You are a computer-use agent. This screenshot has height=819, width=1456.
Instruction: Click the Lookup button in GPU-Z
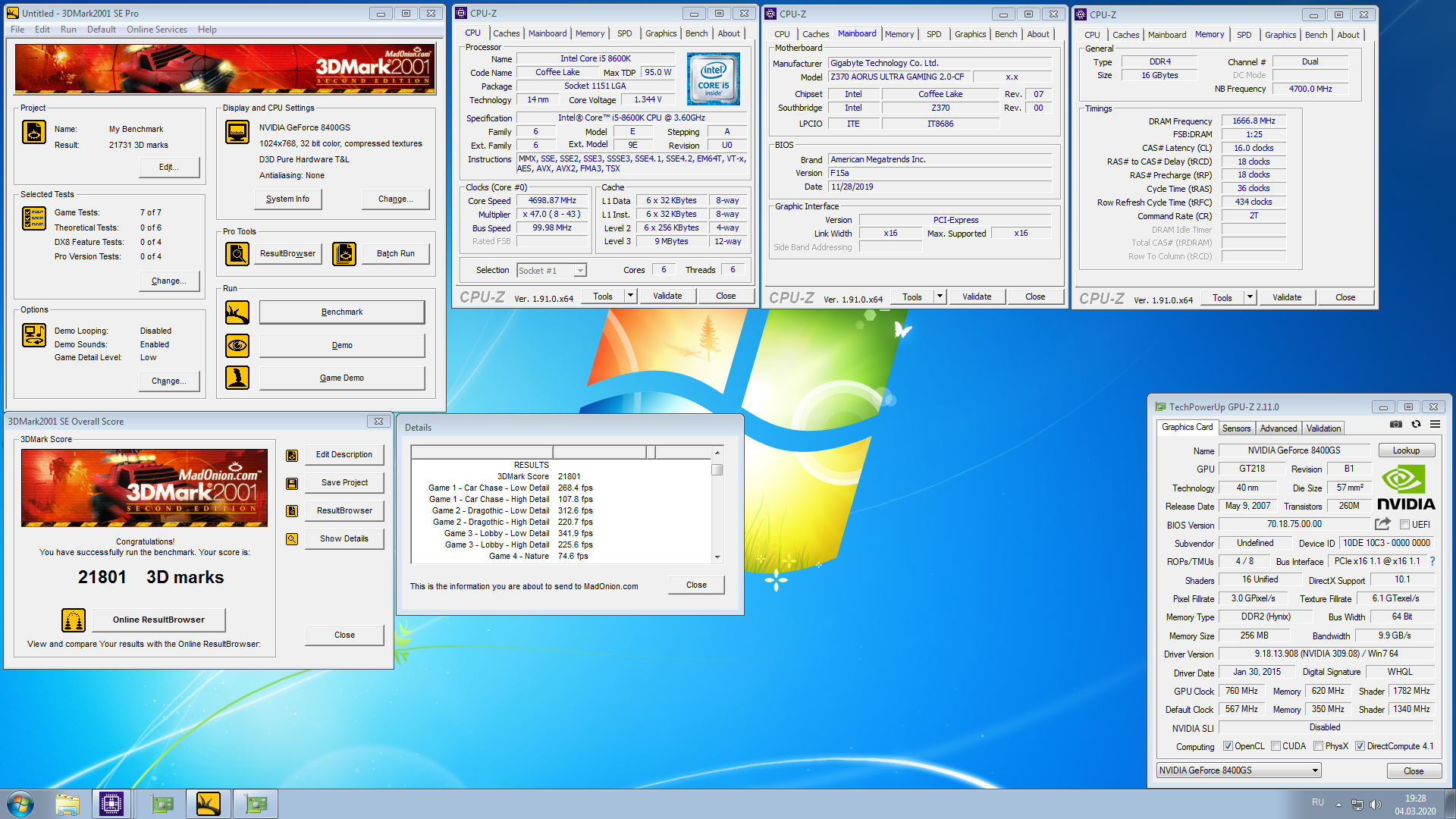1406,450
